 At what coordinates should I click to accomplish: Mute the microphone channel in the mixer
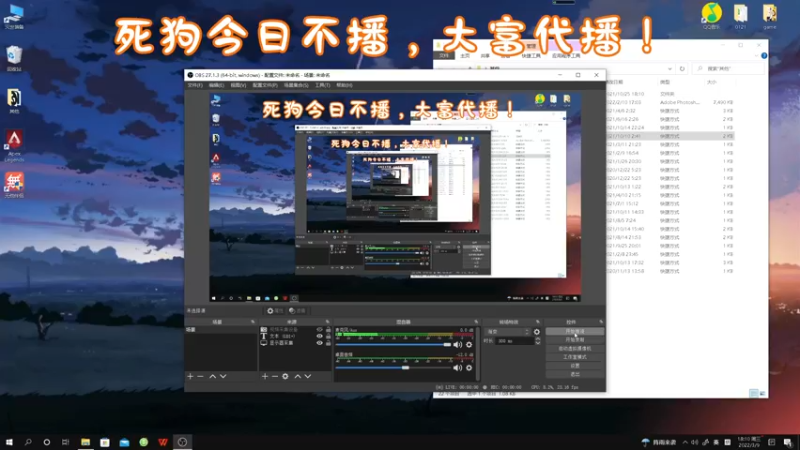tap(458, 345)
